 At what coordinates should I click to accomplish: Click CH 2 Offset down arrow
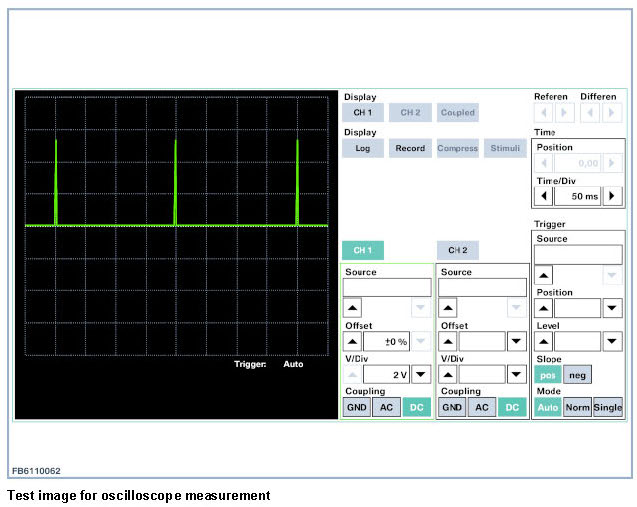tap(516, 341)
